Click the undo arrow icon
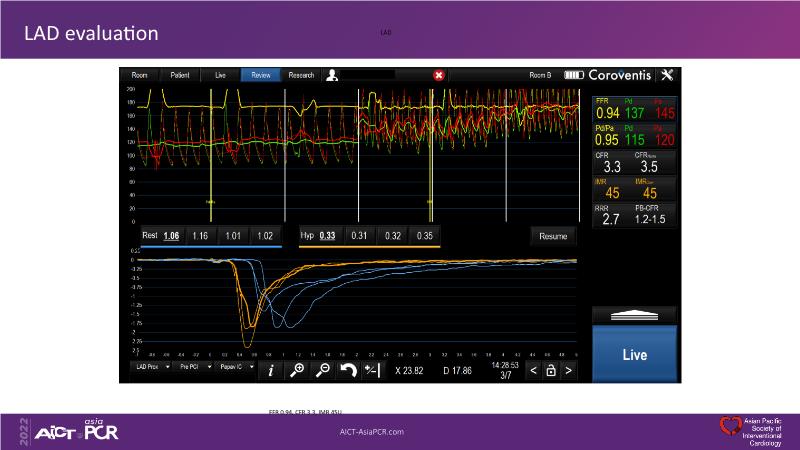The height and width of the screenshot is (450, 800). (348, 370)
